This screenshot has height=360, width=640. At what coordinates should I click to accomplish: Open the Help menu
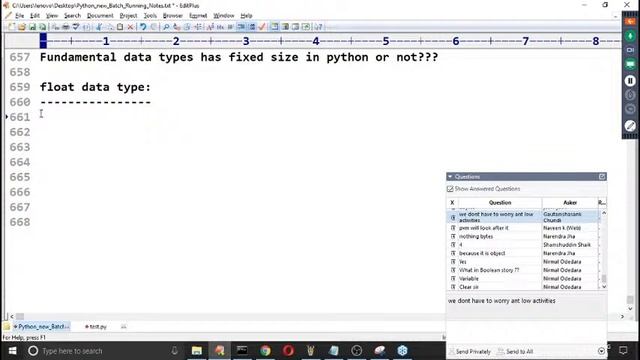[246, 16]
